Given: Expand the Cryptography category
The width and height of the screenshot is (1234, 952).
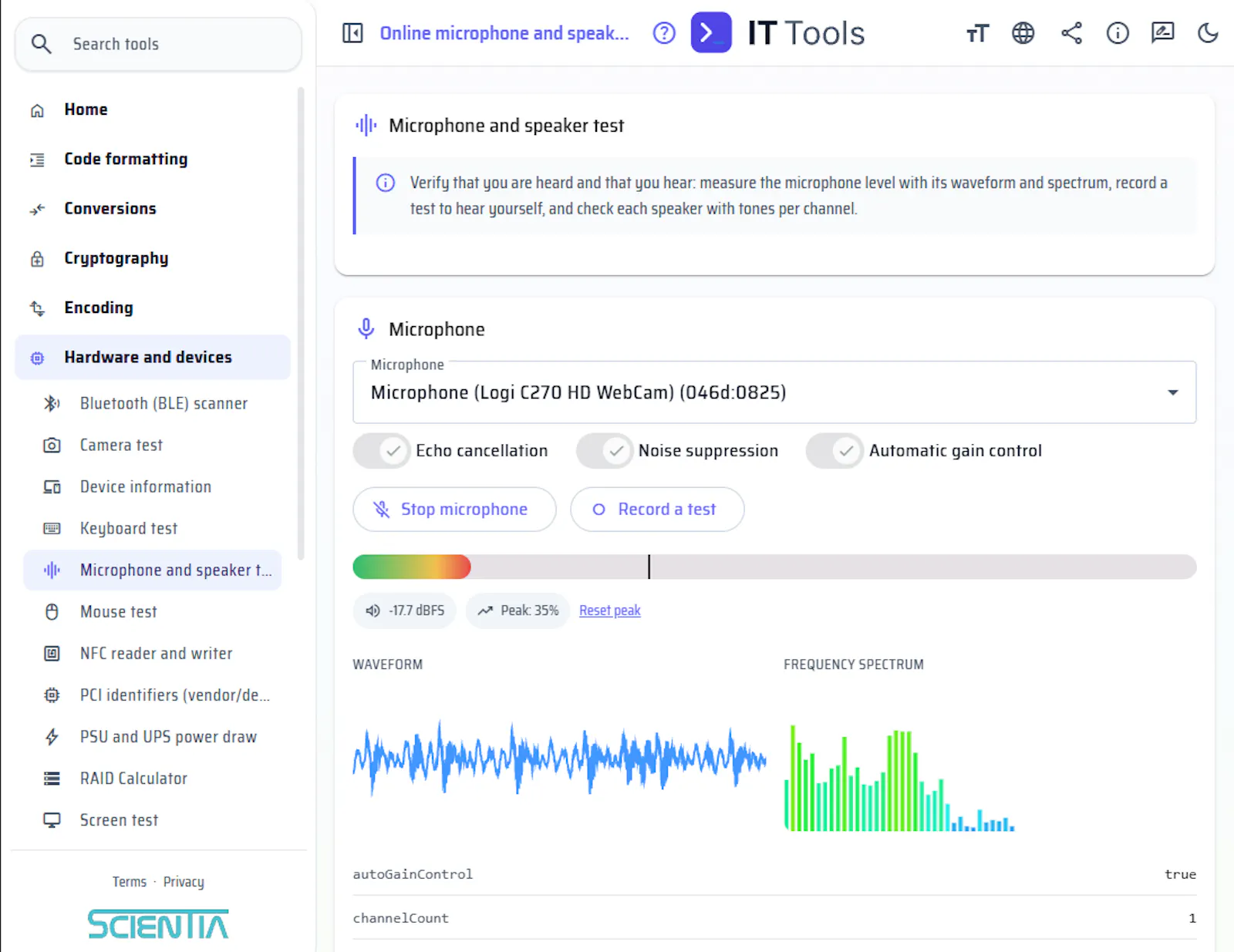Looking at the screenshot, I should tap(153, 258).
